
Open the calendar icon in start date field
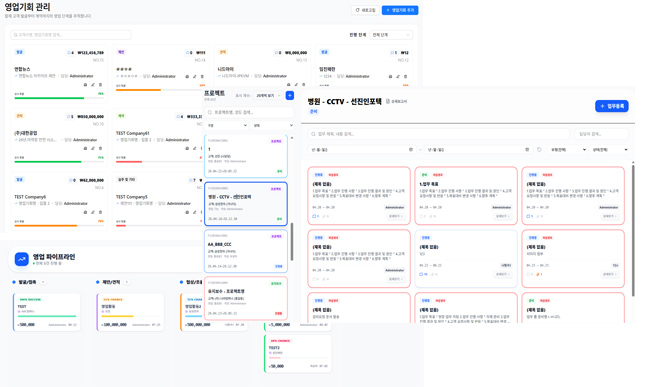click(x=411, y=150)
